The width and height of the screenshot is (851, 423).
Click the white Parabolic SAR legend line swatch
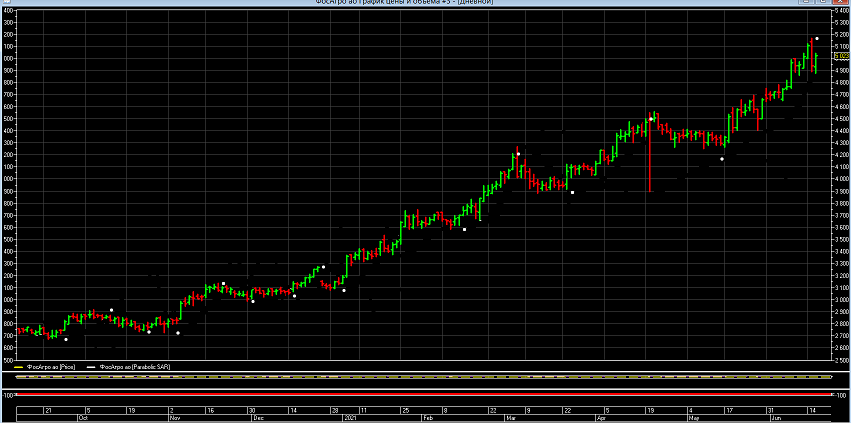point(93,368)
